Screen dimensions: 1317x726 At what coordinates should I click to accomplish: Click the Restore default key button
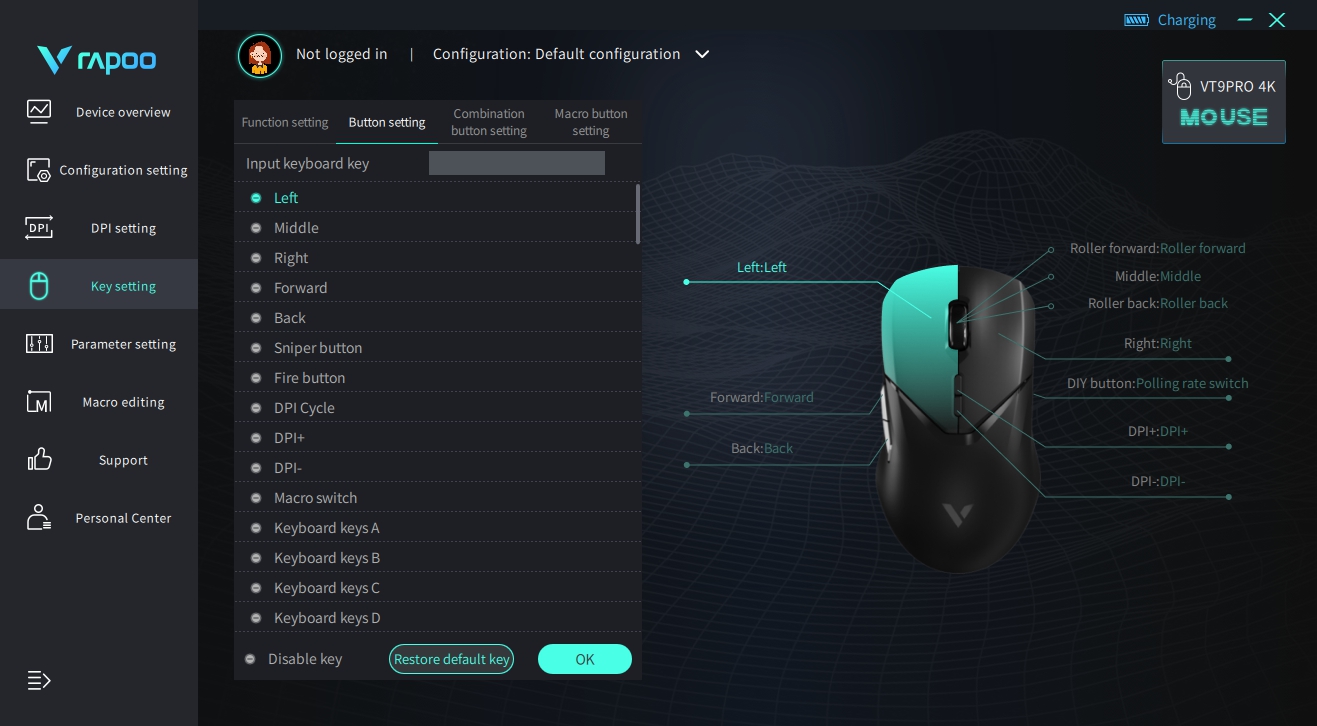coord(451,659)
